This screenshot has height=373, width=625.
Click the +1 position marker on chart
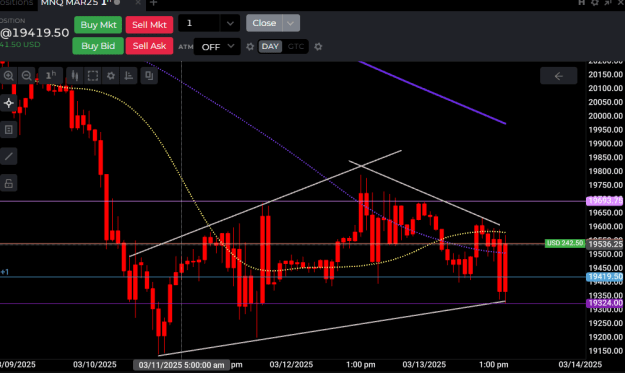[5, 272]
